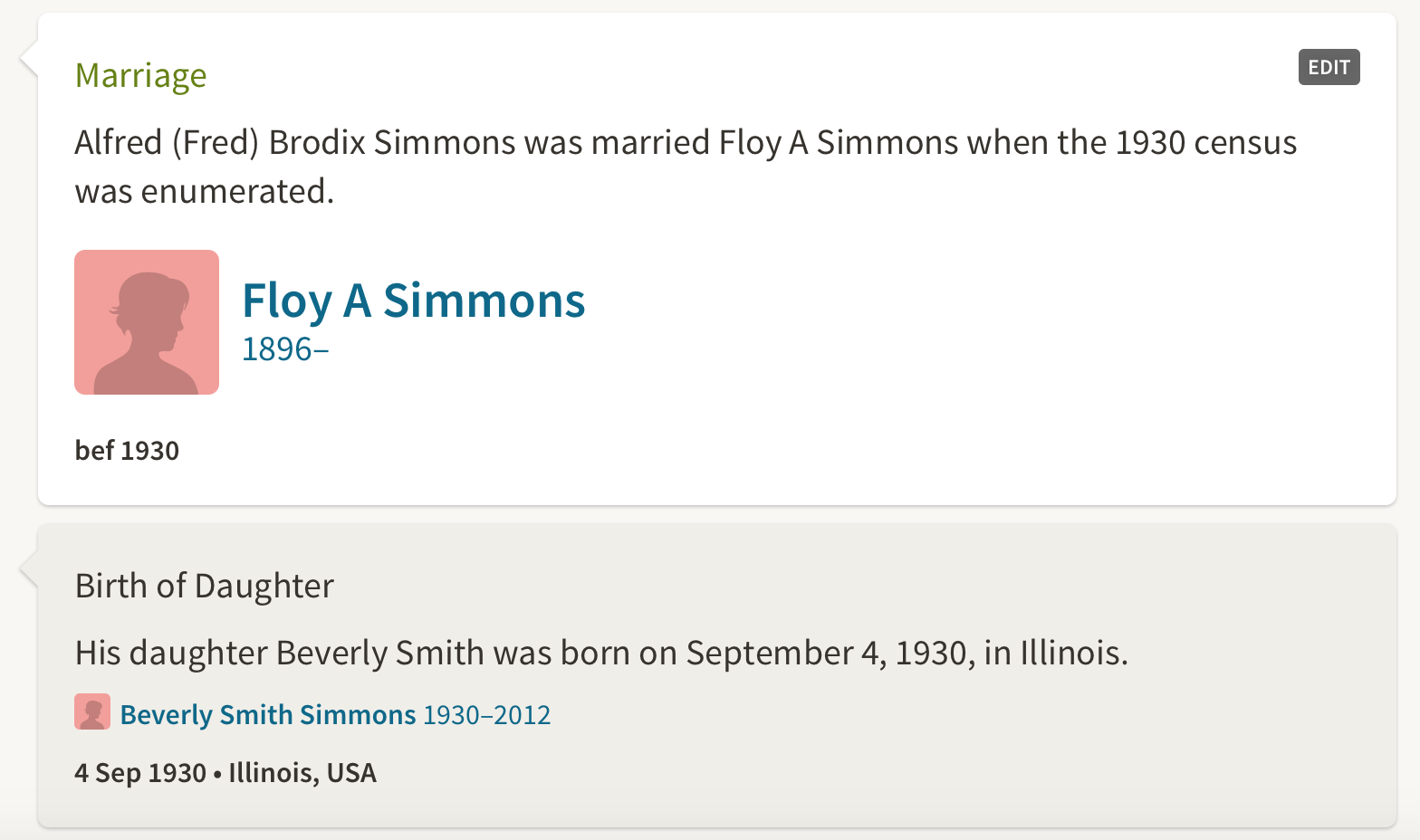
Task: Click the word Simmons in Floy's heading
Action: (x=485, y=301)
